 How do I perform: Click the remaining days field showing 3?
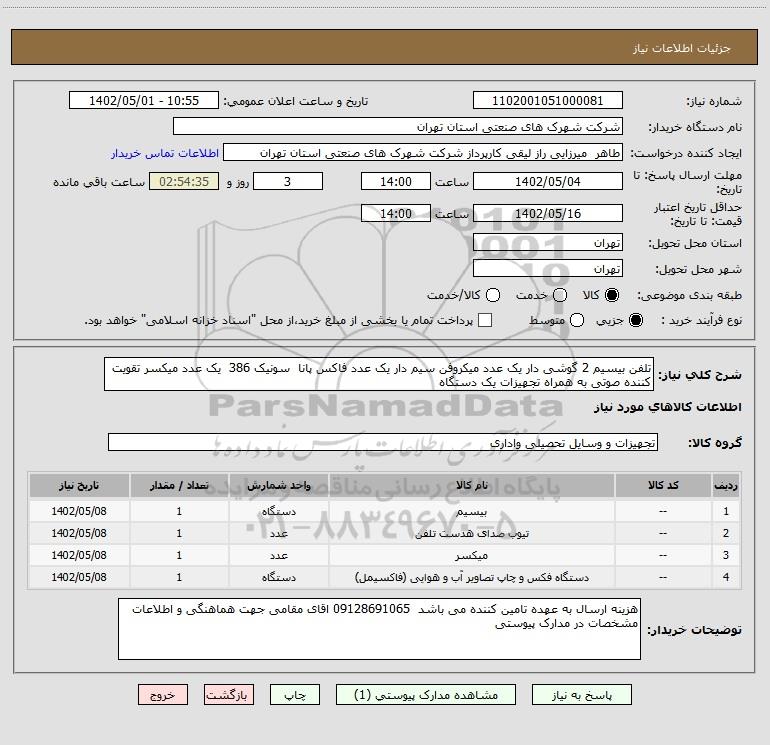pyautogui.click(x=288, y=182)
